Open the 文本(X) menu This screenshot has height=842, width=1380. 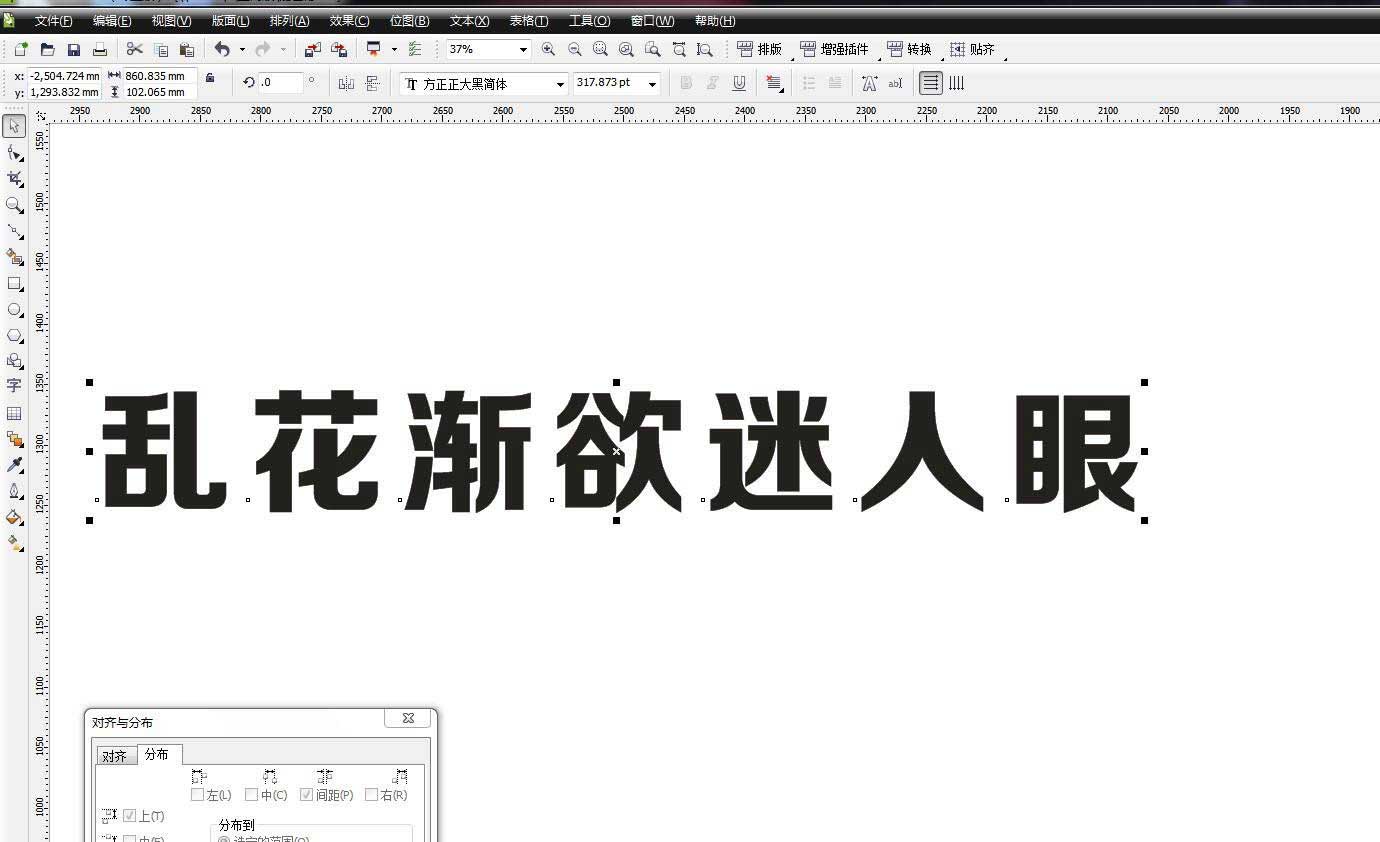click(468, 20)
